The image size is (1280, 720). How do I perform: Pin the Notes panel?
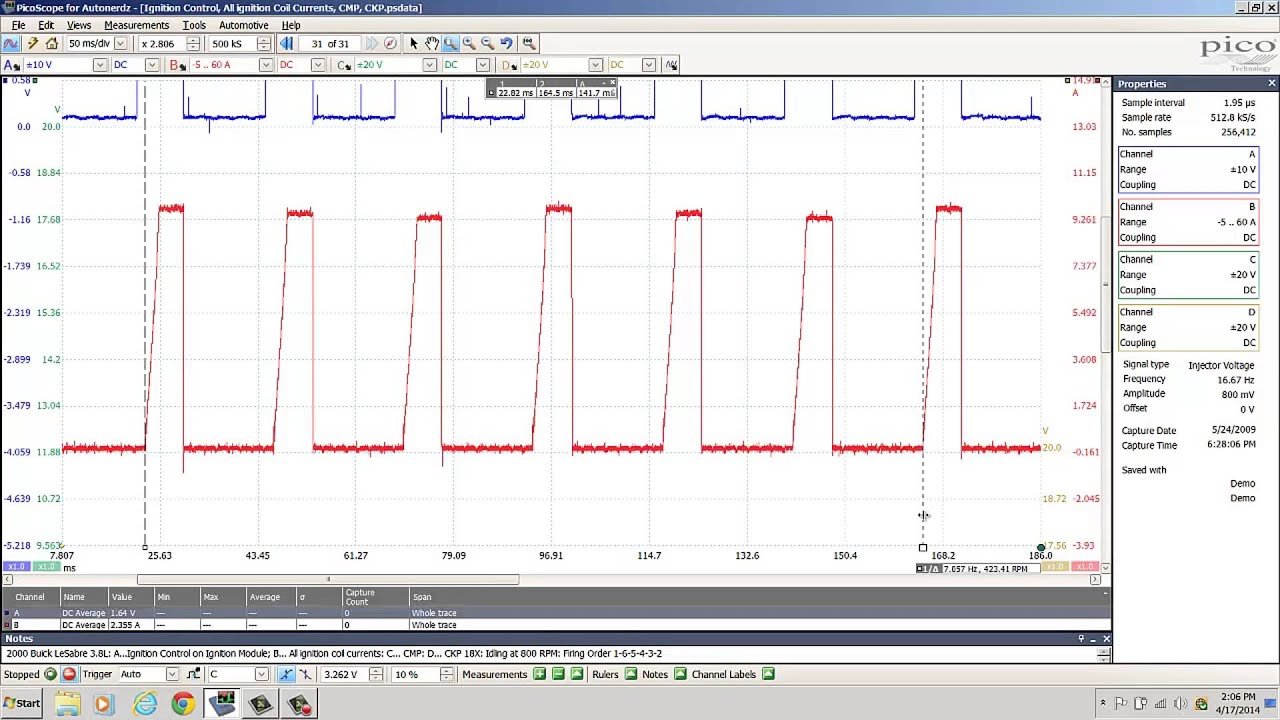tap(1081, 639)
